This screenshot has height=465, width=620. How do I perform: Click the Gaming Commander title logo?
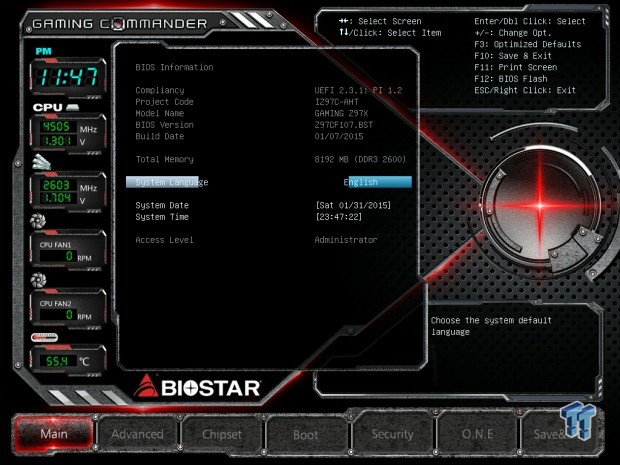pyautogui.click(x=119, y=24)
